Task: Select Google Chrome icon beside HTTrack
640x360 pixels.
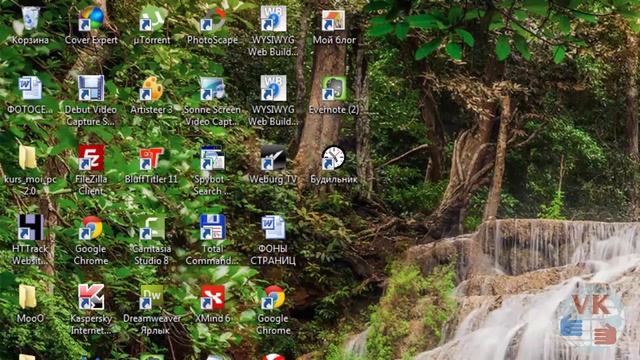Action: click(91, 228)
